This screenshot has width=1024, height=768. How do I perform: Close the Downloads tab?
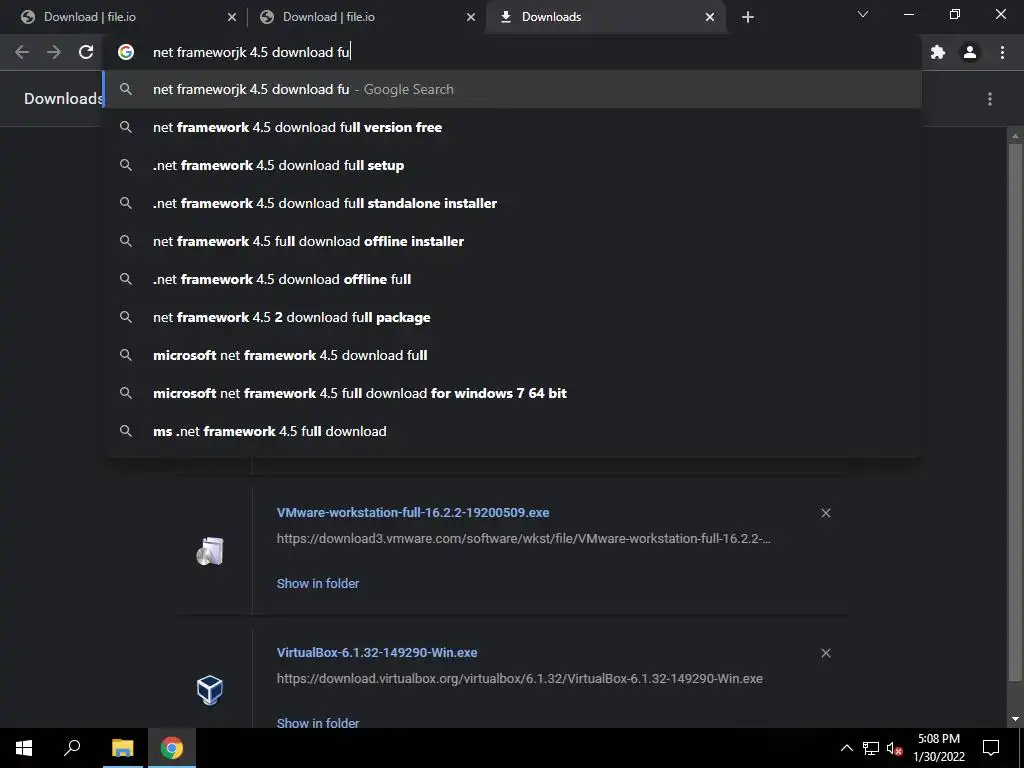pyautogui.click(x=710, y=17)
